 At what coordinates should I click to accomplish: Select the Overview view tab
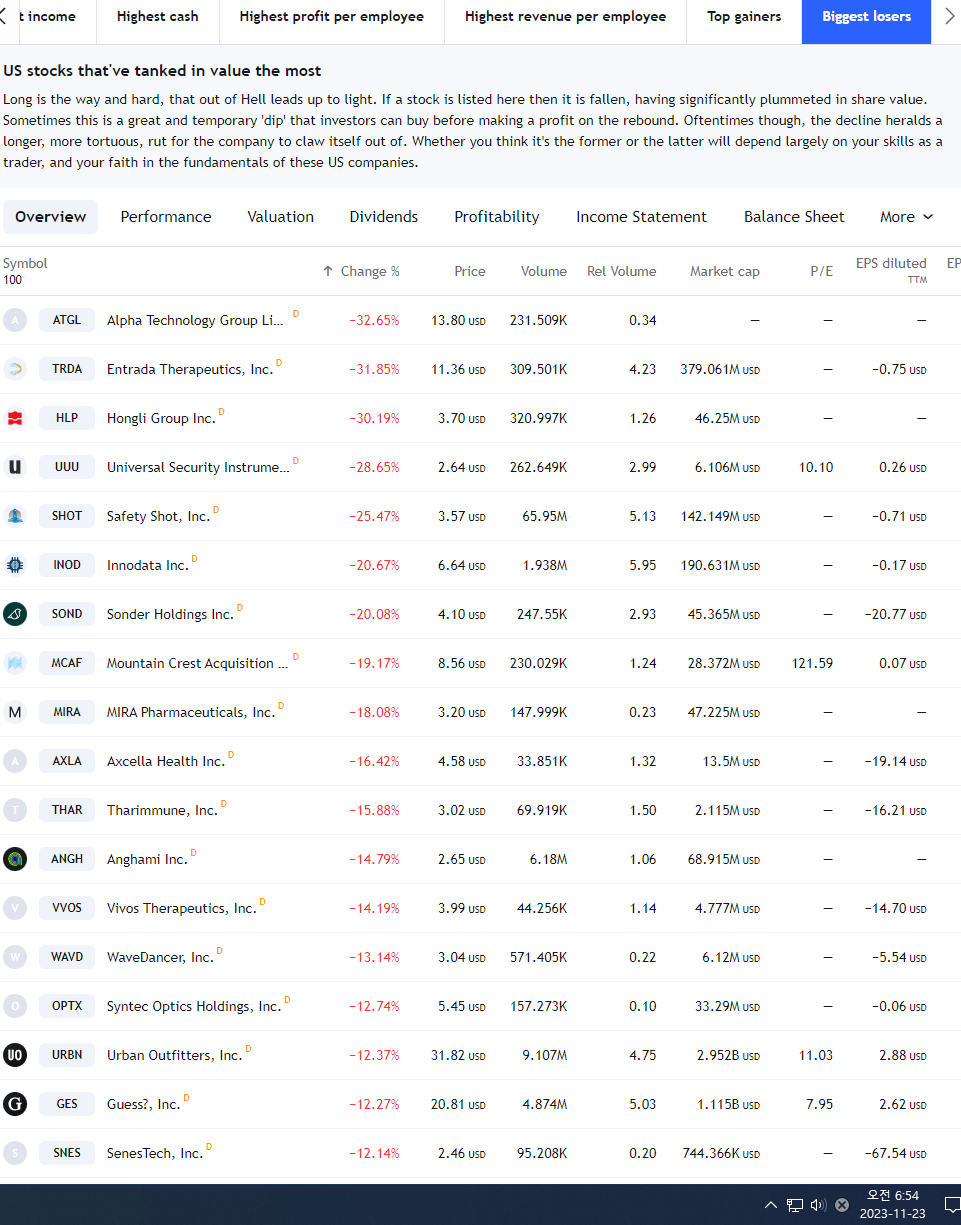(x=50, y=217)
